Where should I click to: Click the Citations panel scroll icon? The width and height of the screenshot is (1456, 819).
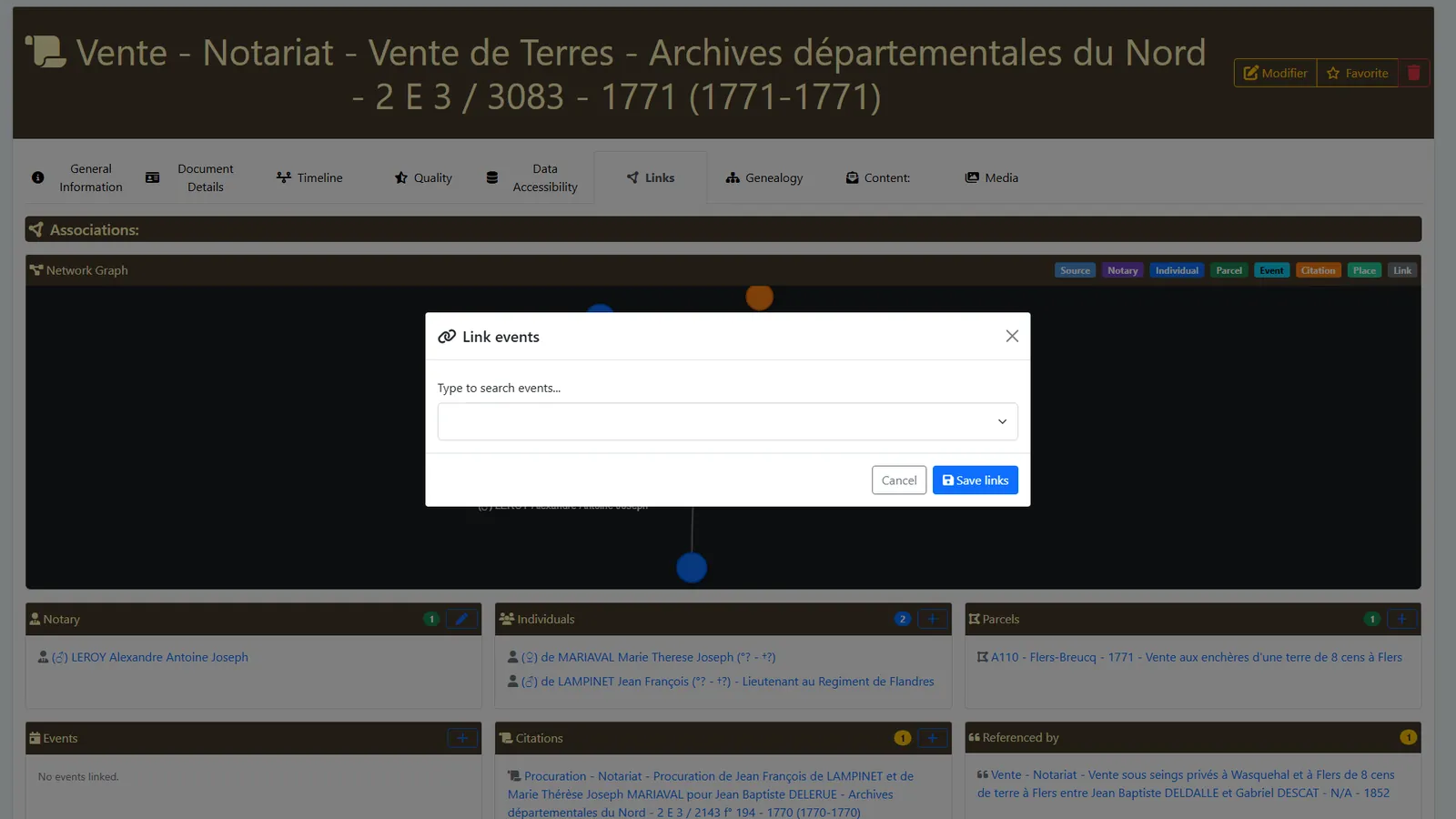[x=506, y=738]
